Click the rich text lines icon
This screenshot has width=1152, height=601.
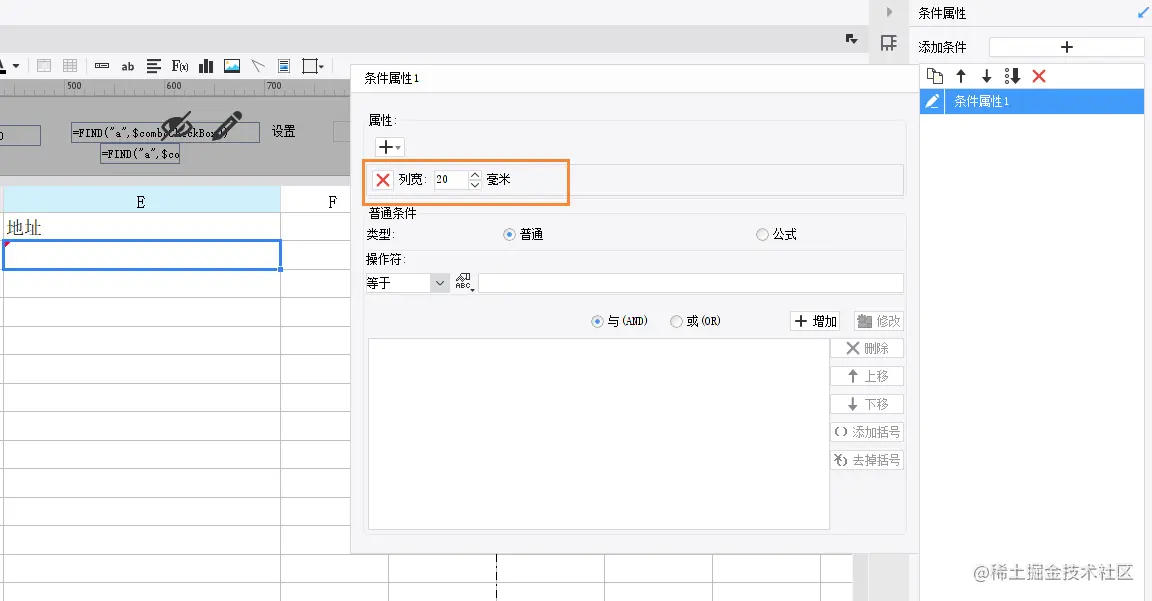tap(154, 66)
